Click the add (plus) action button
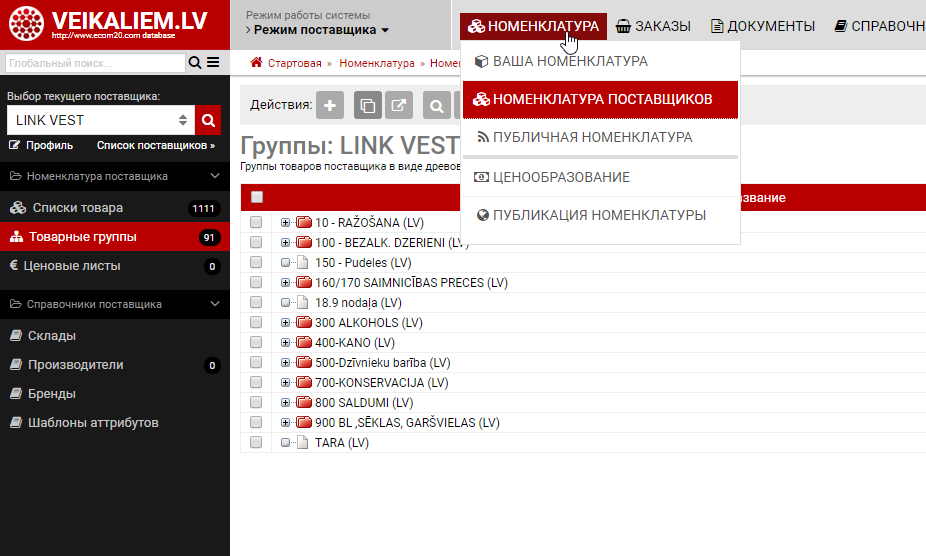Viewport: 926px width, 556px height. [330, 105]
